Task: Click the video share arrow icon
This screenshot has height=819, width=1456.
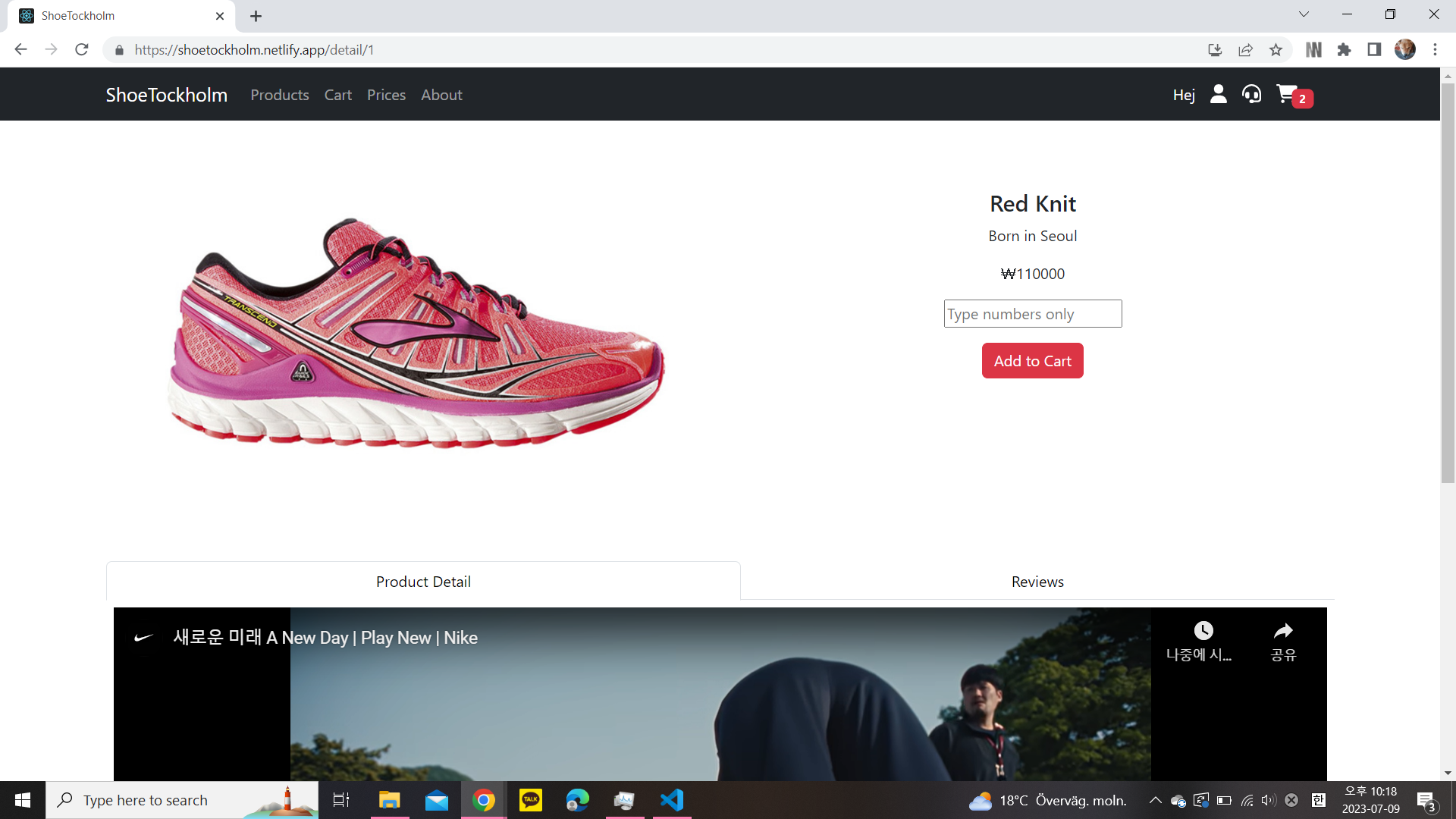Action: coord(1283,631)
